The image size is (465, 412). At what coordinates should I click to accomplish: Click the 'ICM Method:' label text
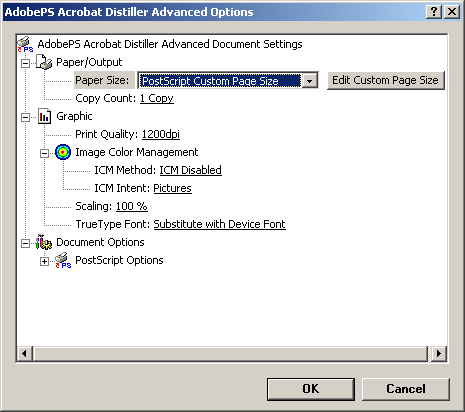point(125,170)
